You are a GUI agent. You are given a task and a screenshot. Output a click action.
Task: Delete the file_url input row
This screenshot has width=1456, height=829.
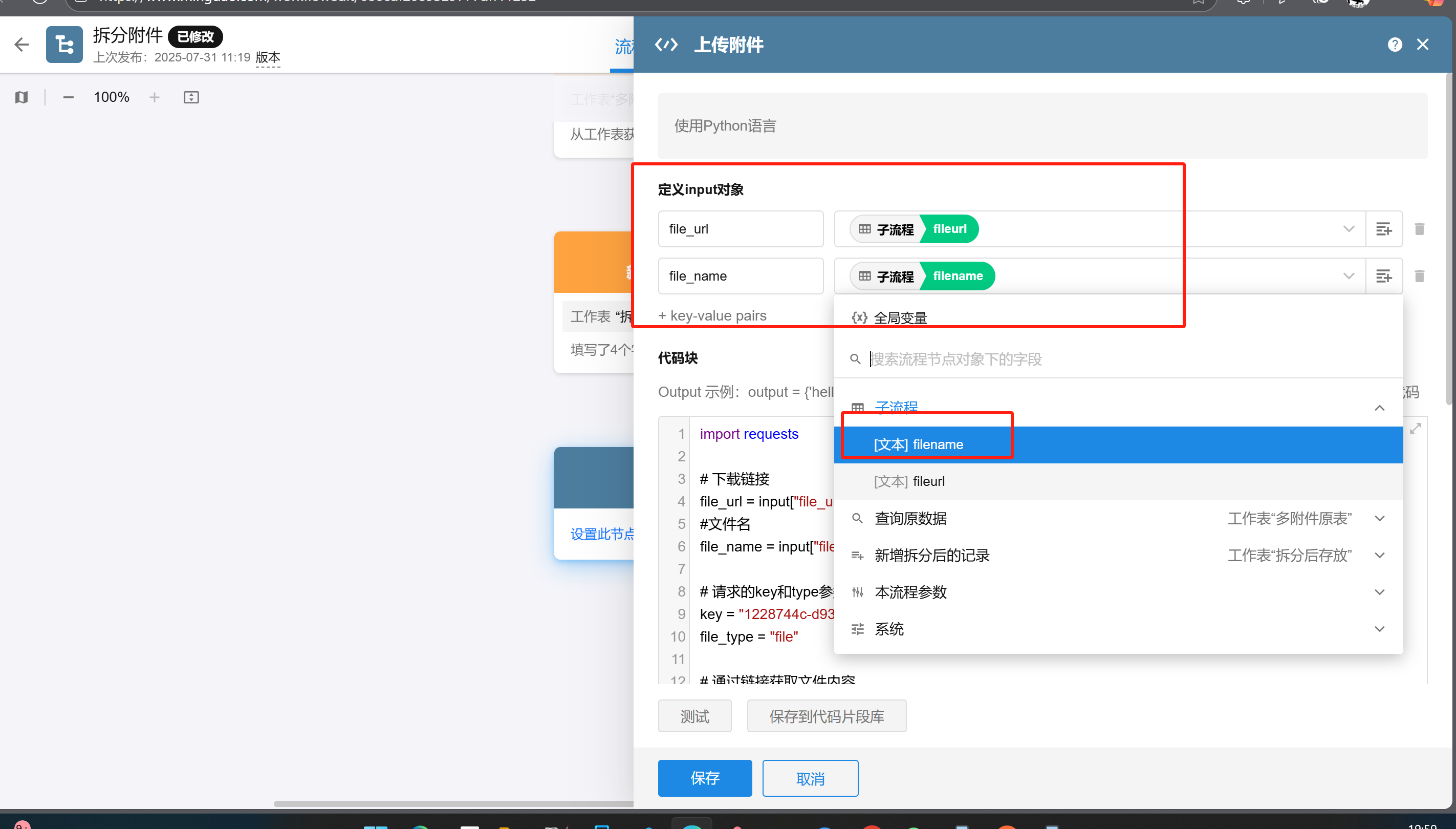click(1419, 229)
